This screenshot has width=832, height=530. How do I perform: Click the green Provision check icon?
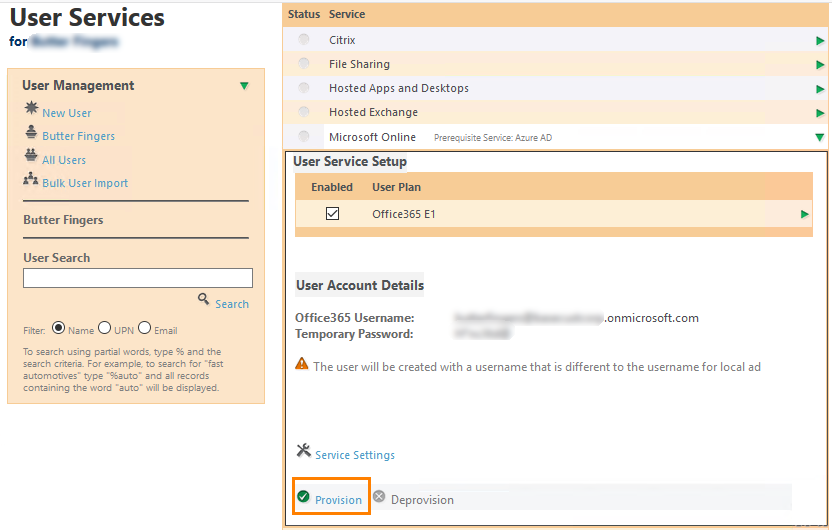coord(304,497)
